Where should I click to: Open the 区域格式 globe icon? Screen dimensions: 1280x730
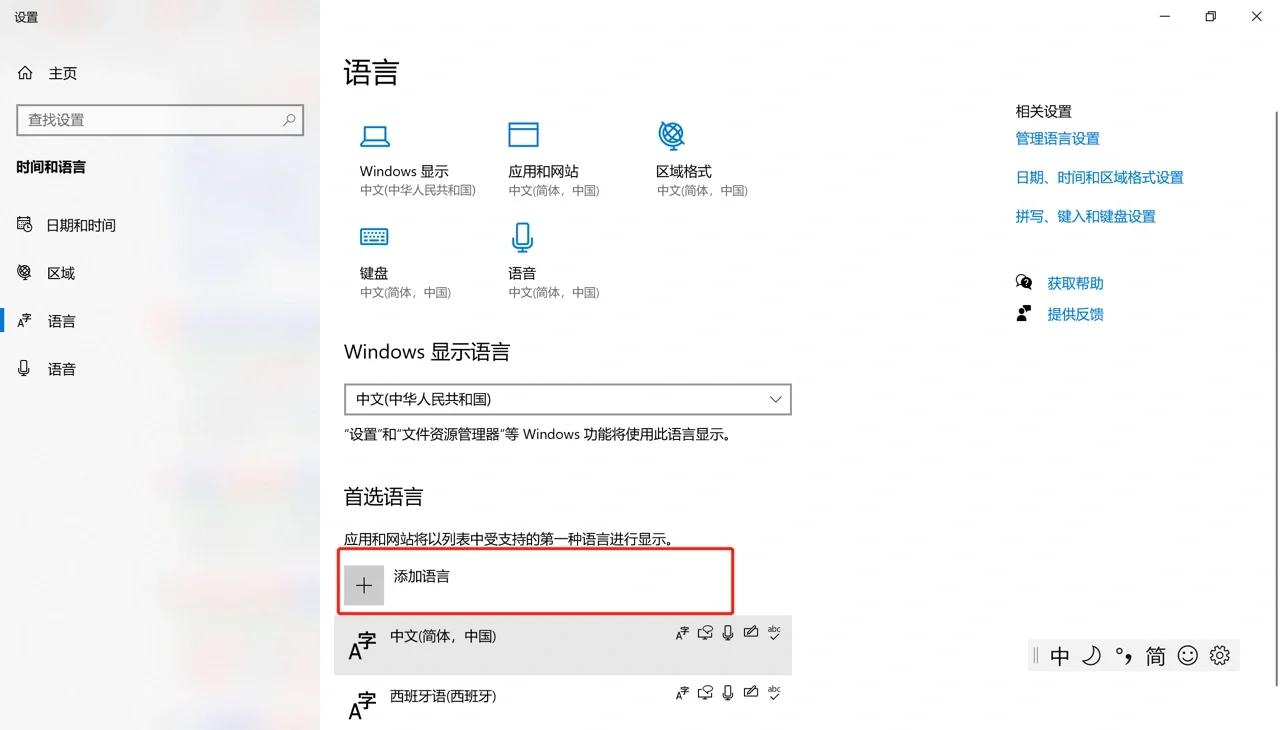point(671,135)
